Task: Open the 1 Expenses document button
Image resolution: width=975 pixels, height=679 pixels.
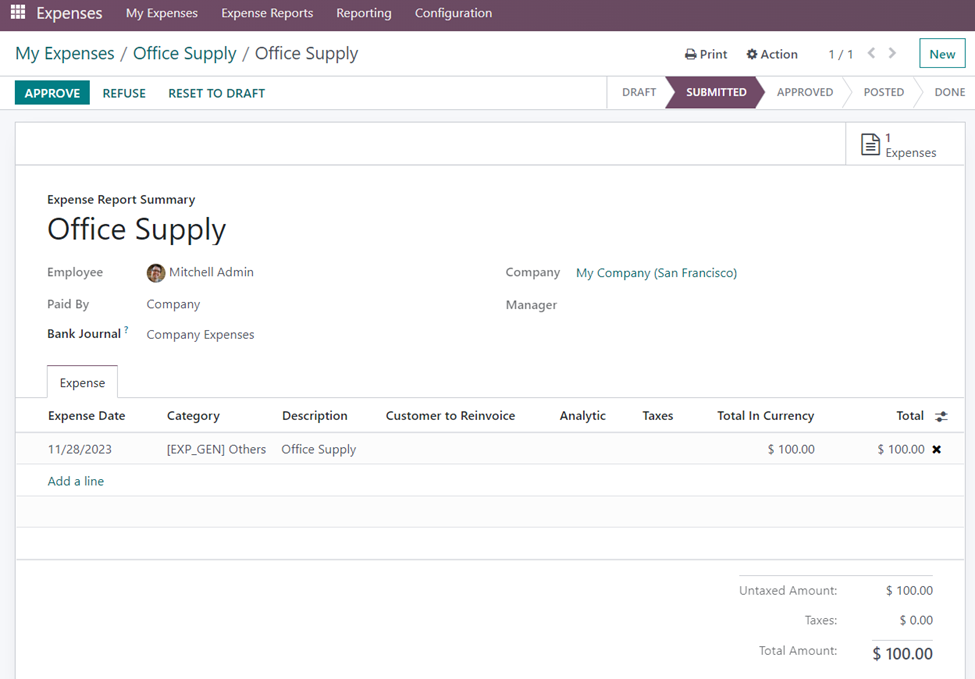Action: (899, 145)
